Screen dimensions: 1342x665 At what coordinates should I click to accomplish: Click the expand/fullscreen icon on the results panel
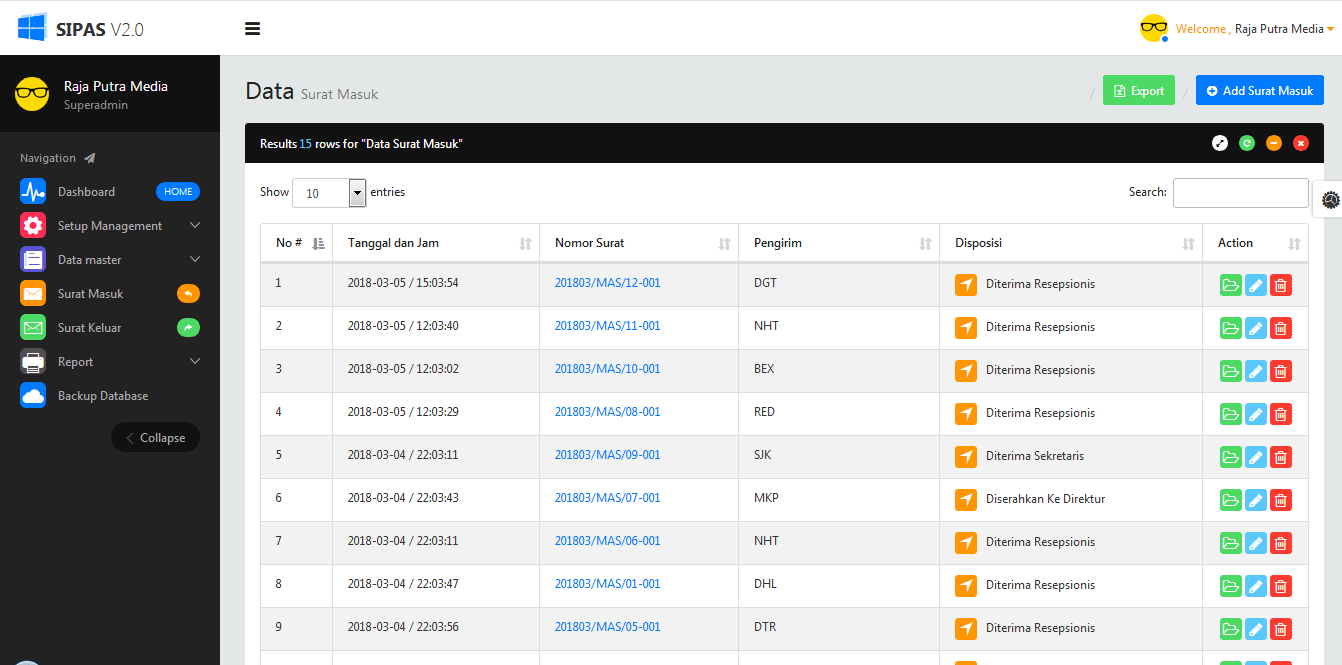1219,143
